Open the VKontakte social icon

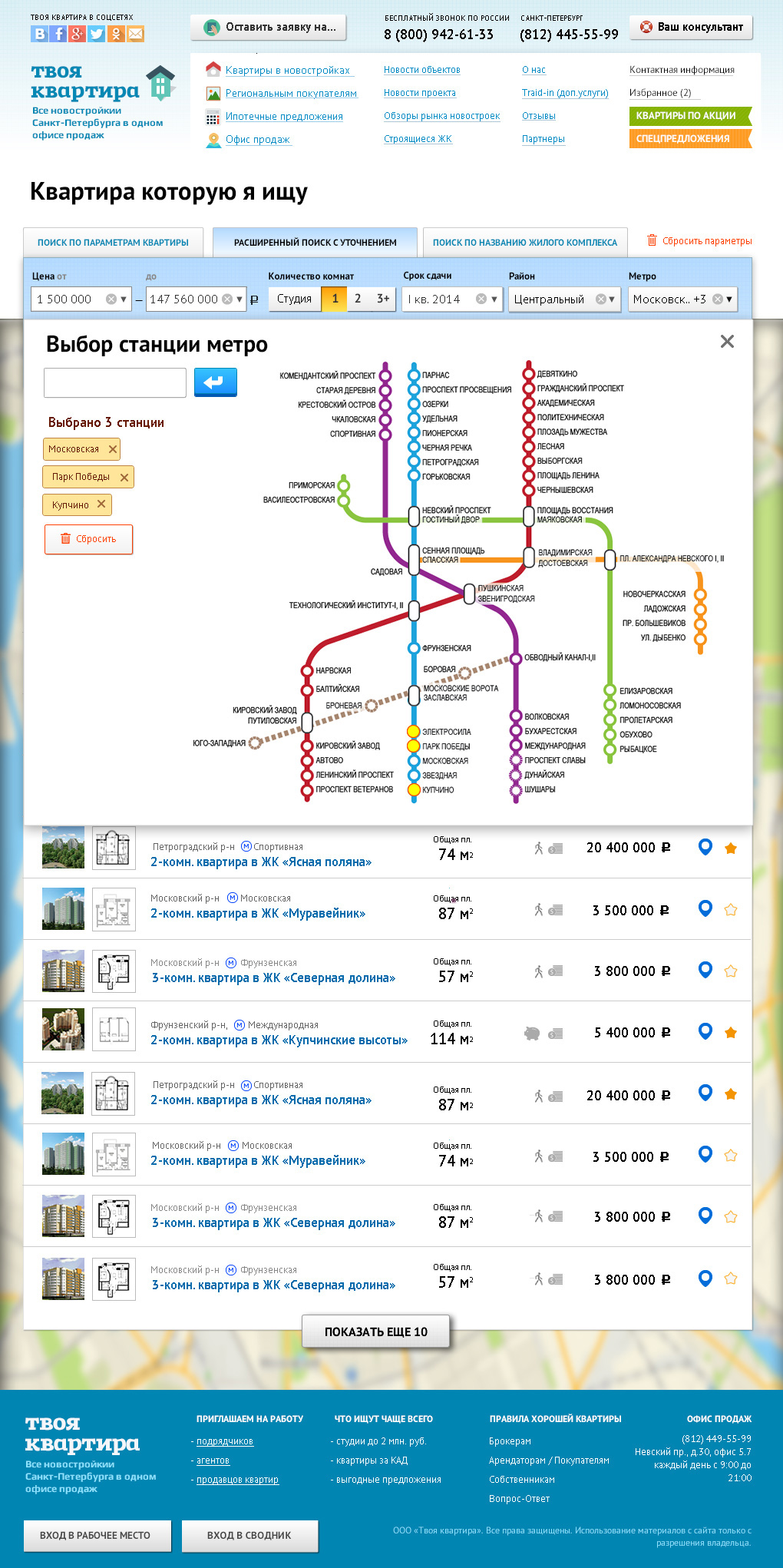[x=39, y=34]
